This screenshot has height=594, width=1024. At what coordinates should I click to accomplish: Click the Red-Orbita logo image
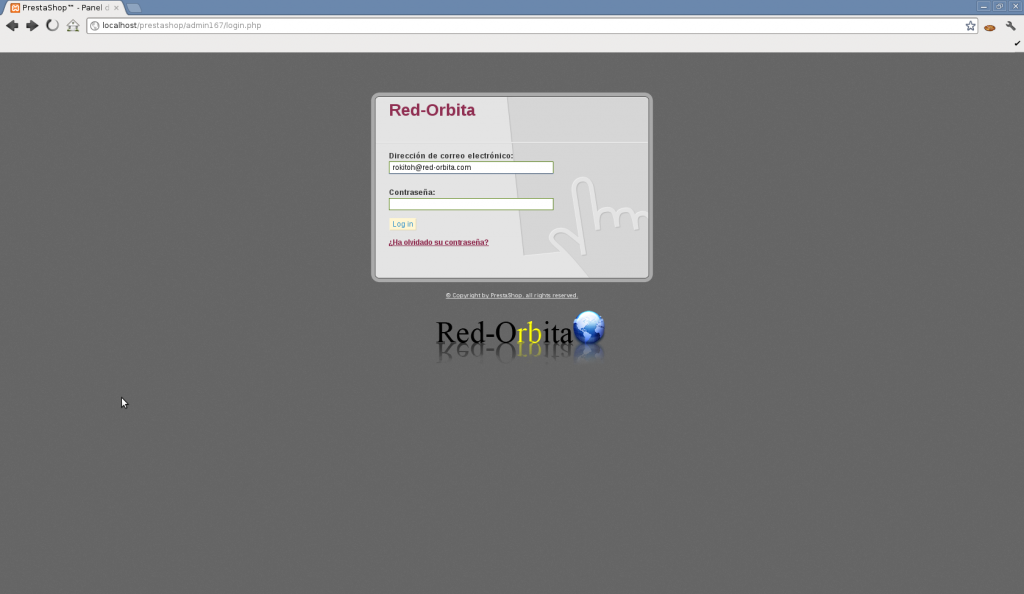(520, 337)
